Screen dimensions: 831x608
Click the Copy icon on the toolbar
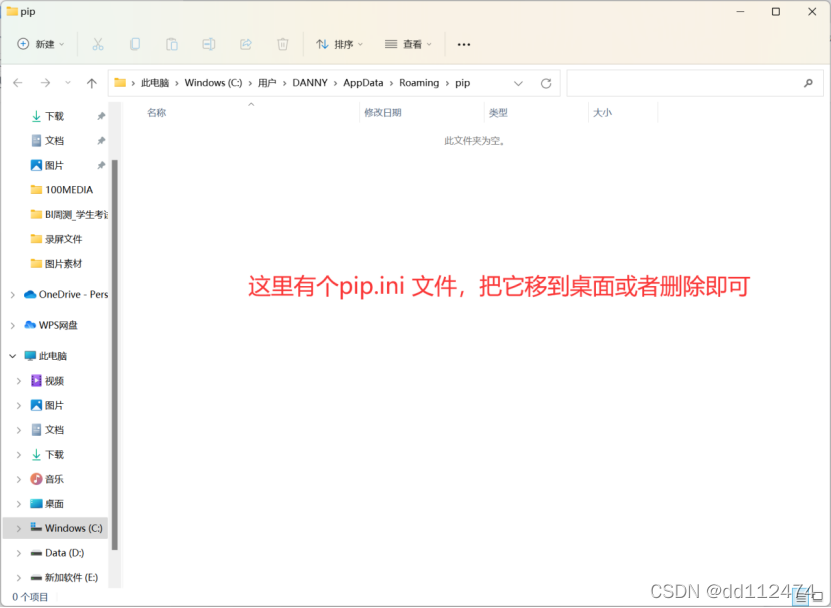[x=135, y=44]
